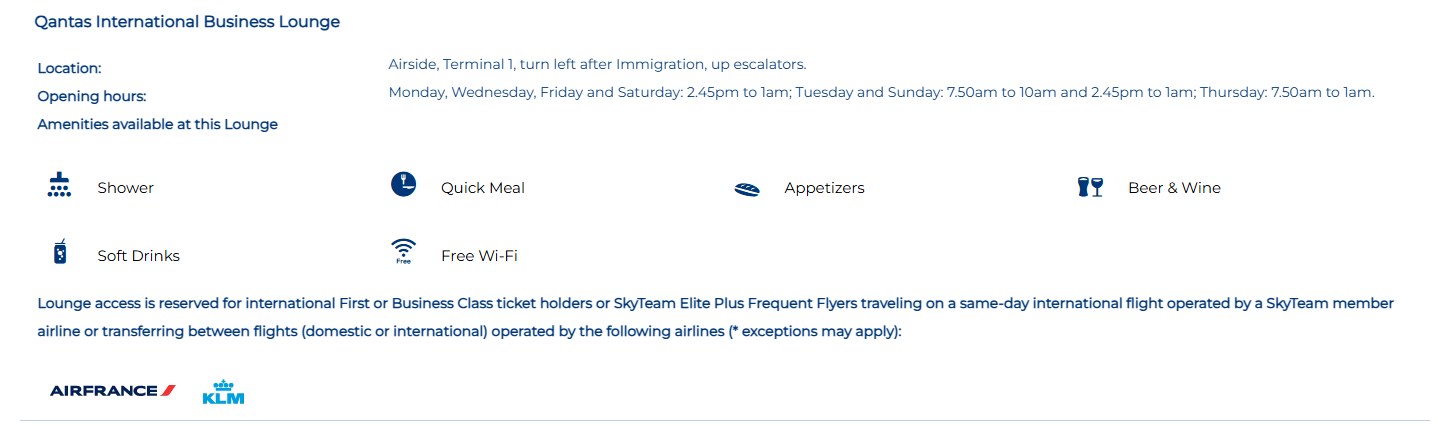This screenshot has height=426, width=1438.
Task: Click the KLM crown logo
Action: tap(223, 392)
